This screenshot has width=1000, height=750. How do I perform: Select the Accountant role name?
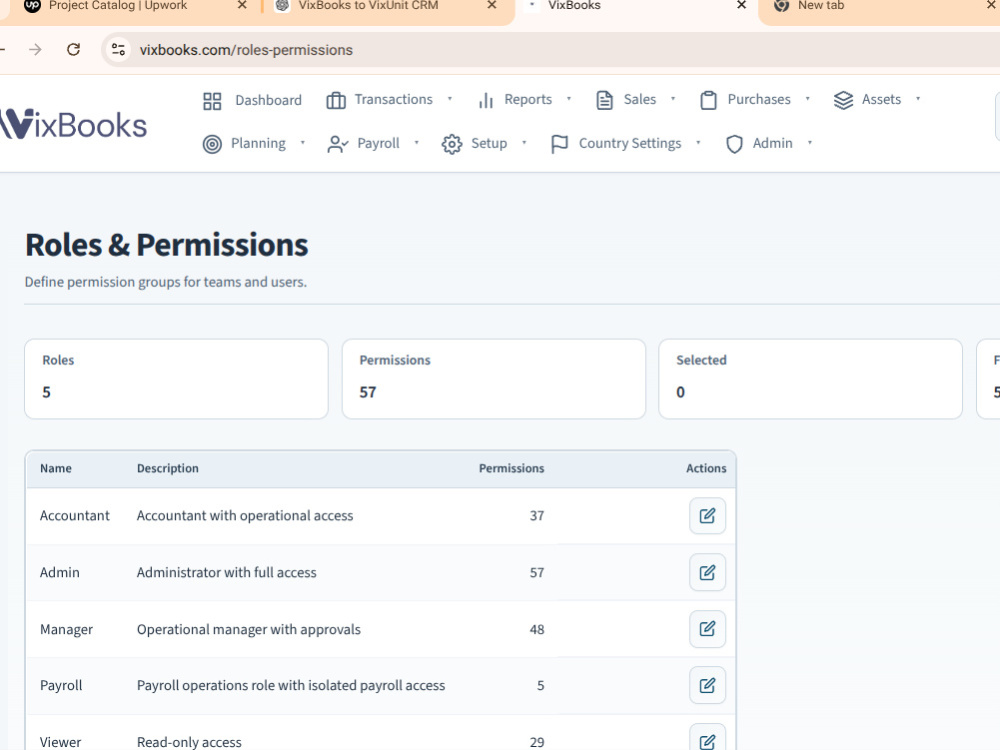click(x=75, y=515)
